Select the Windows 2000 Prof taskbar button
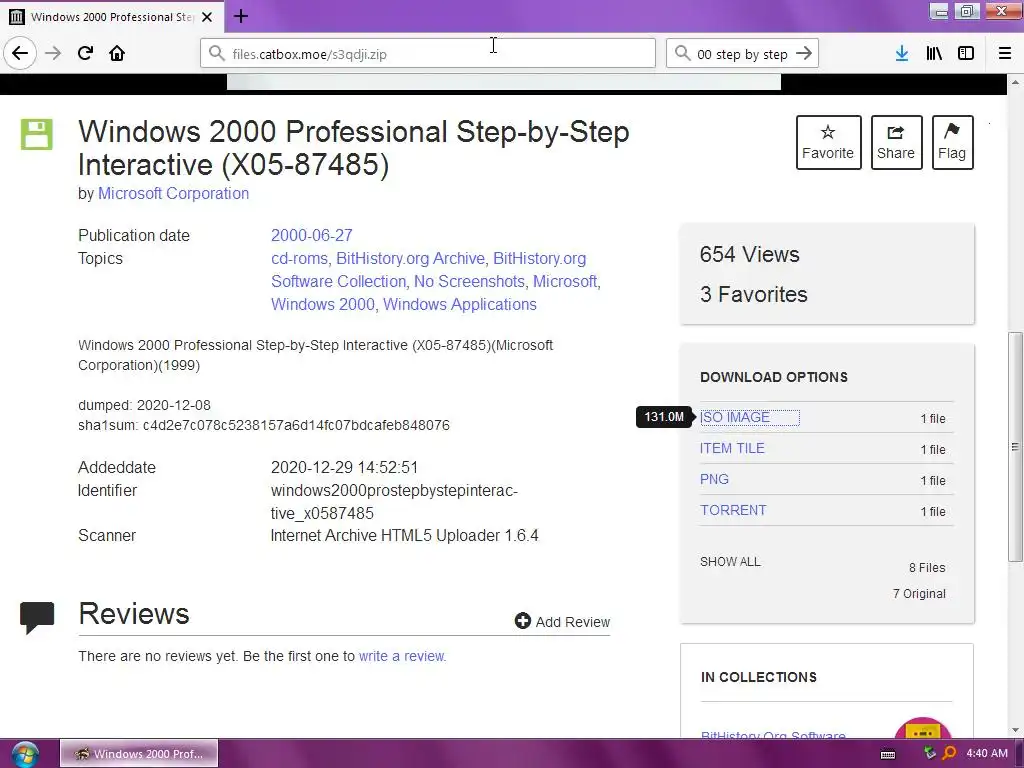 [139, 754]
